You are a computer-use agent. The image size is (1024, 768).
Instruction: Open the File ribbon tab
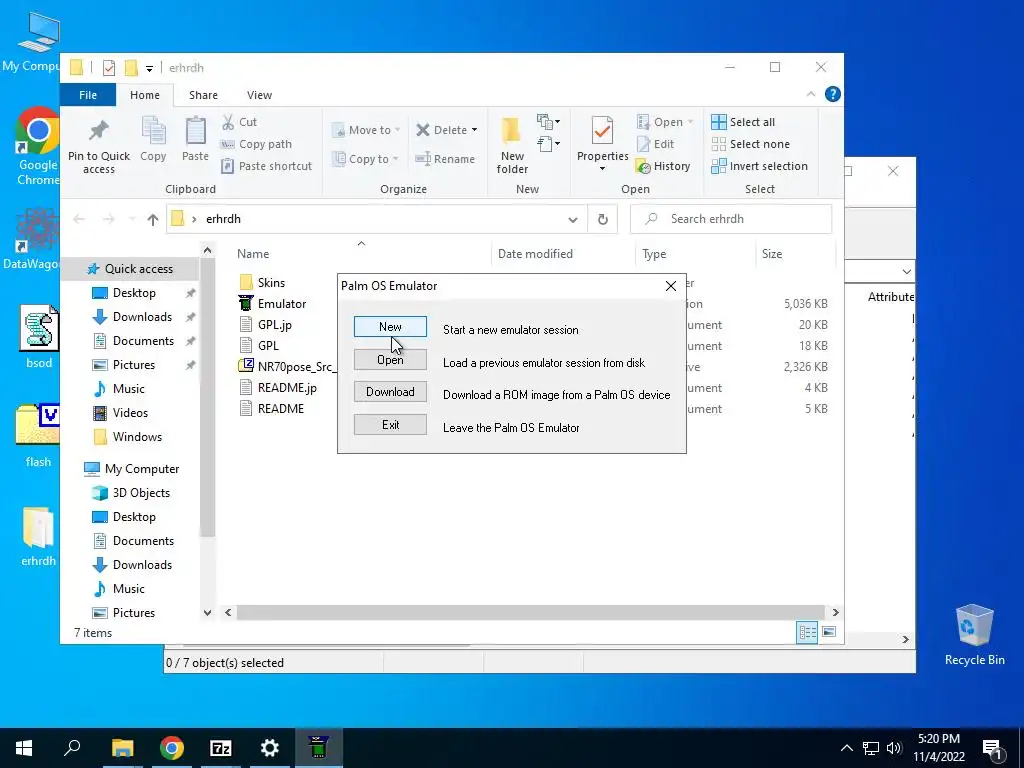click(x=88, y=95)
